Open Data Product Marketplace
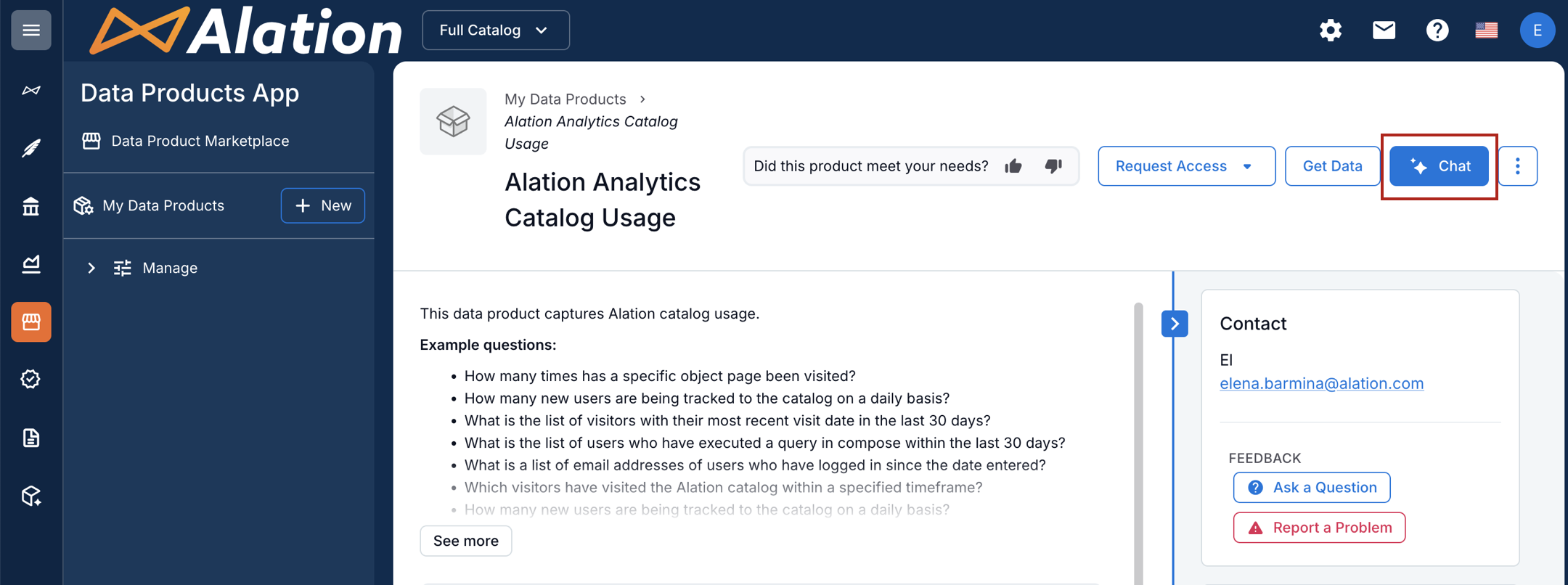Viewport: 1568px width, 585px height. [200, 141]
